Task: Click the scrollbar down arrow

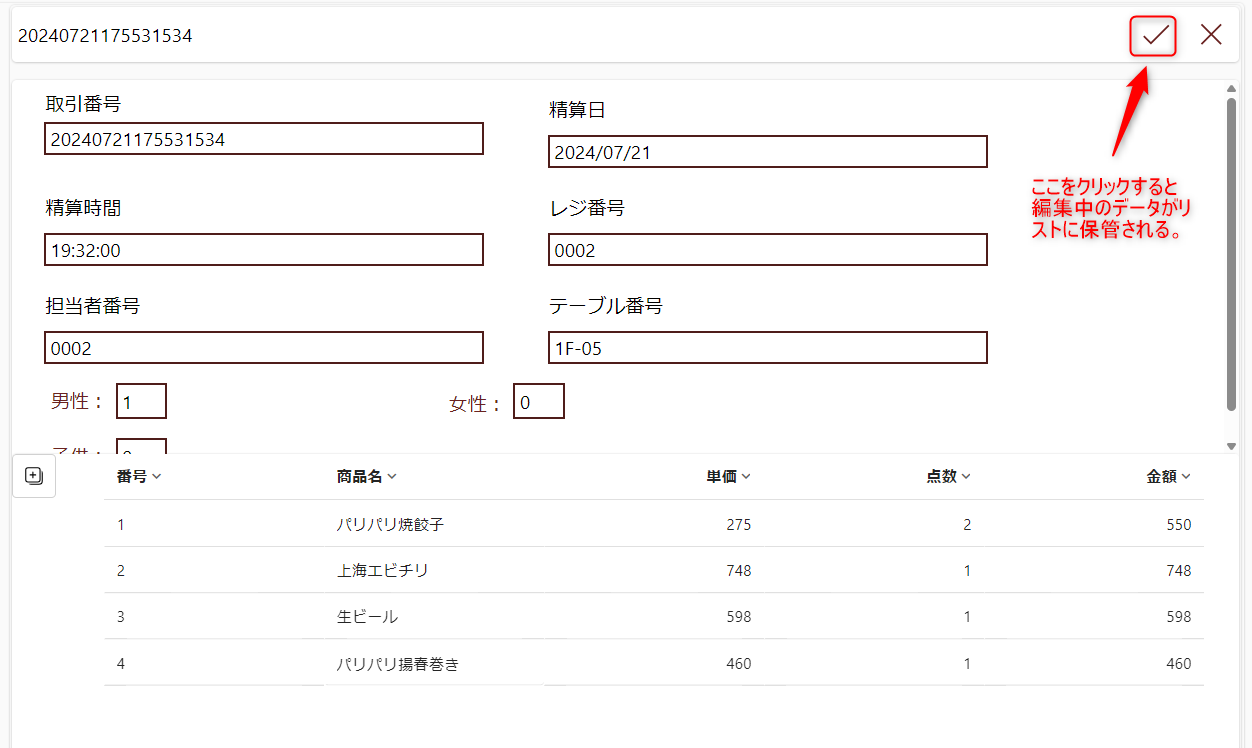Action: coord(1231,446)
